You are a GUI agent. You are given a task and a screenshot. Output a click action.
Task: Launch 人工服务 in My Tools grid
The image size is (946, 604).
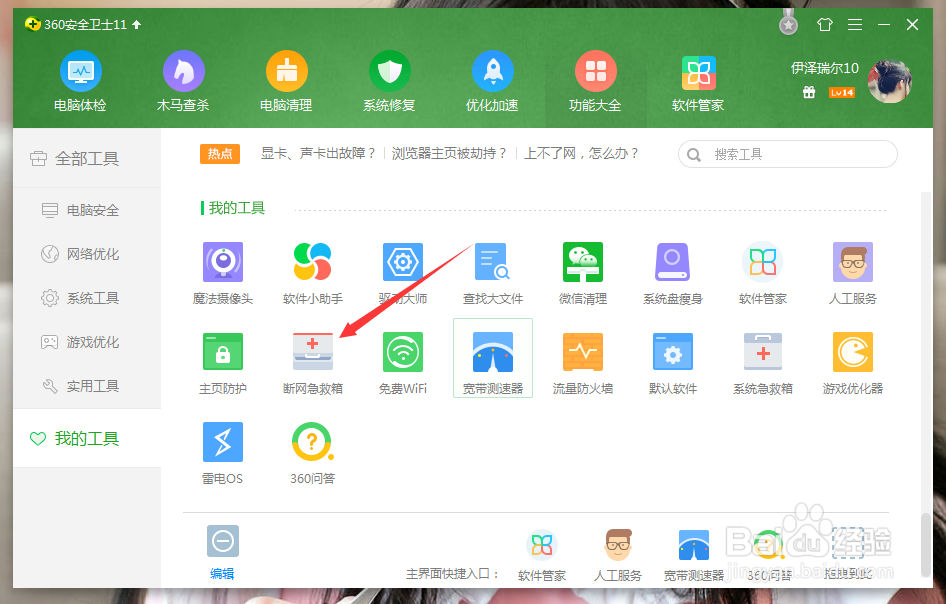(852, 273)
